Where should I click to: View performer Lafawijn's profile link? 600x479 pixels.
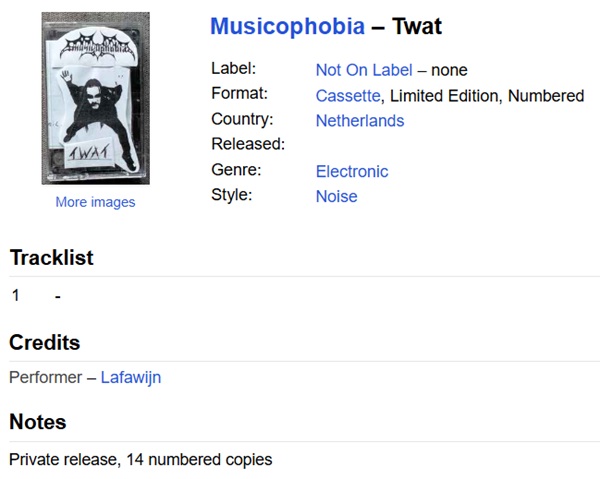[131, 378]
